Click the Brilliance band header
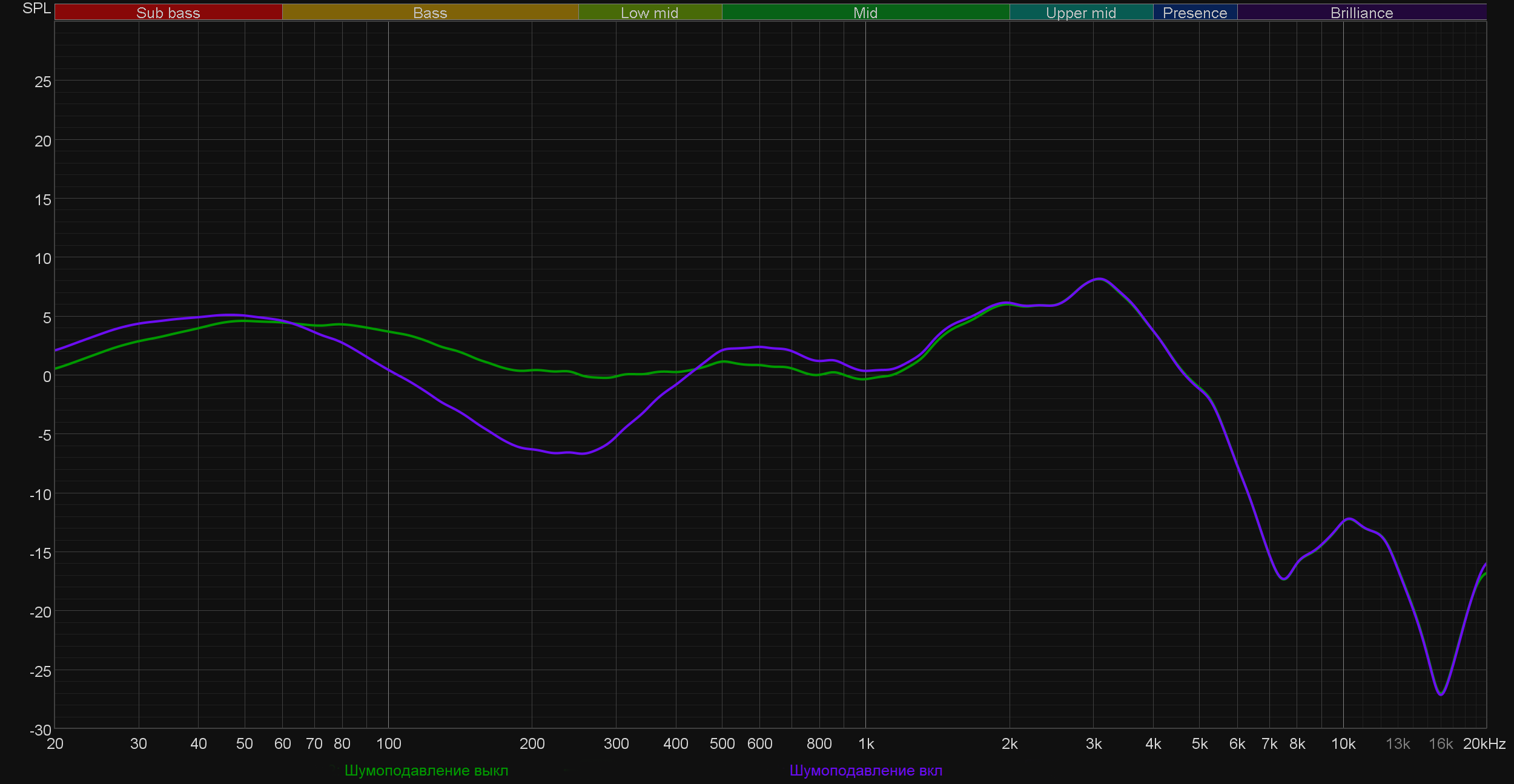The width and height of the screenshot is (1514, 784). [1361, 13]
